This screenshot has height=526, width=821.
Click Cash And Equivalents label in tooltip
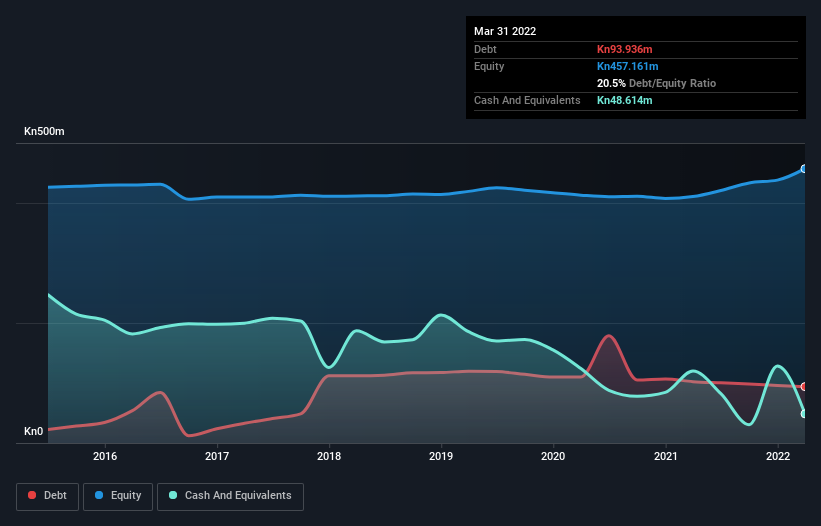pos(527,100)
